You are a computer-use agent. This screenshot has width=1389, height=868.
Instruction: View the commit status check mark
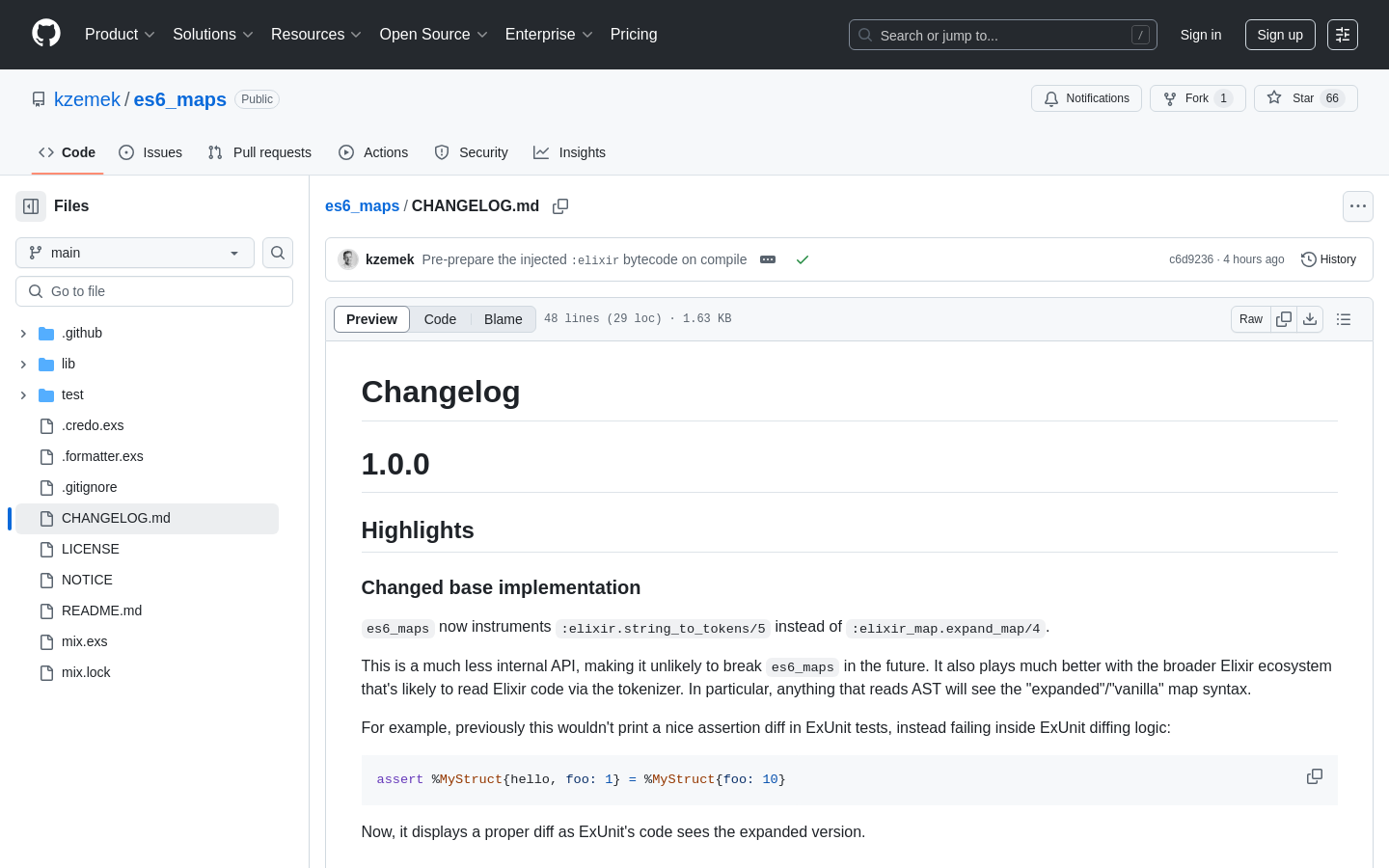pos(802,259)
